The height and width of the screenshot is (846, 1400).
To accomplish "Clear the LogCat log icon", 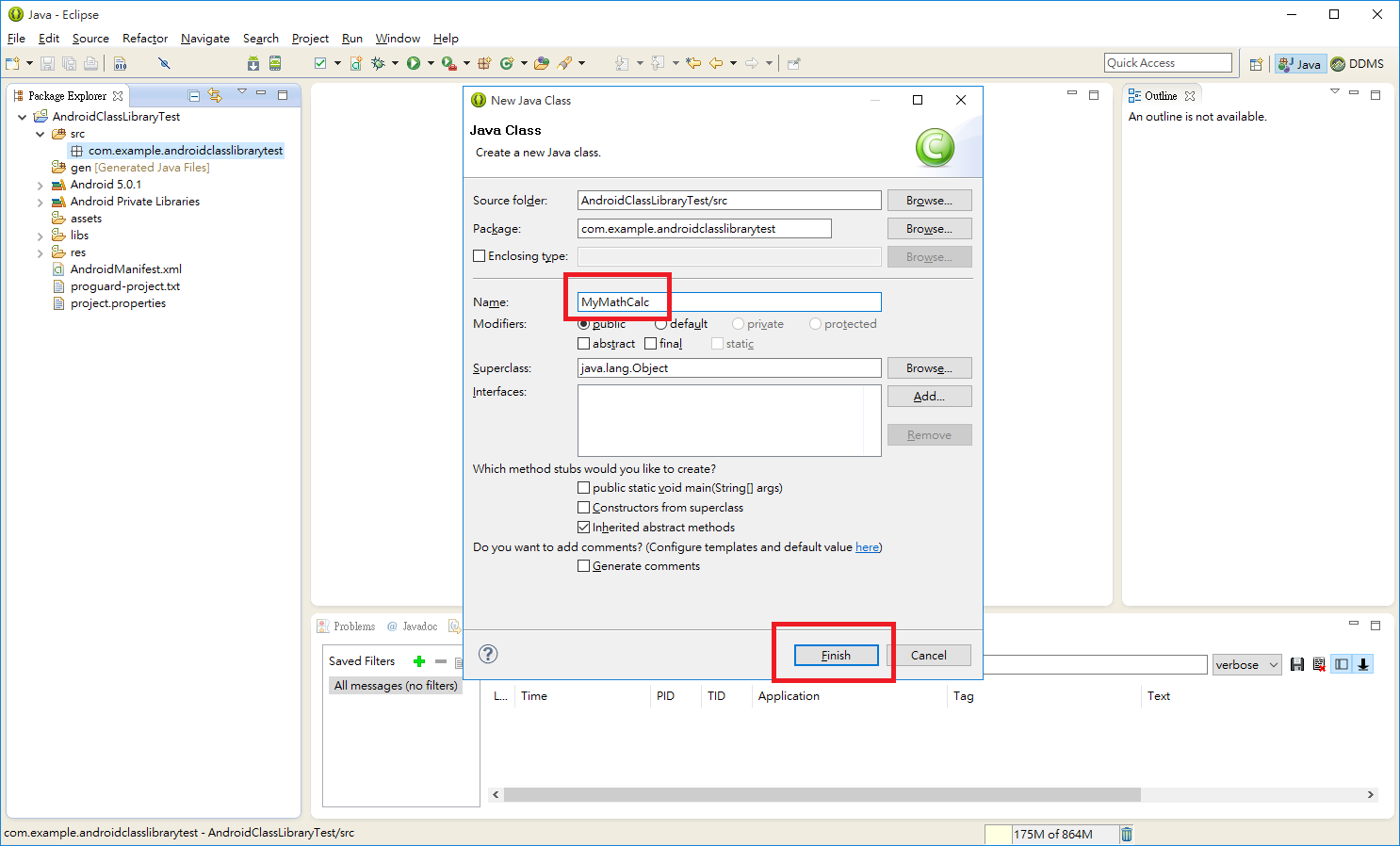I will tap(1319, 664).
